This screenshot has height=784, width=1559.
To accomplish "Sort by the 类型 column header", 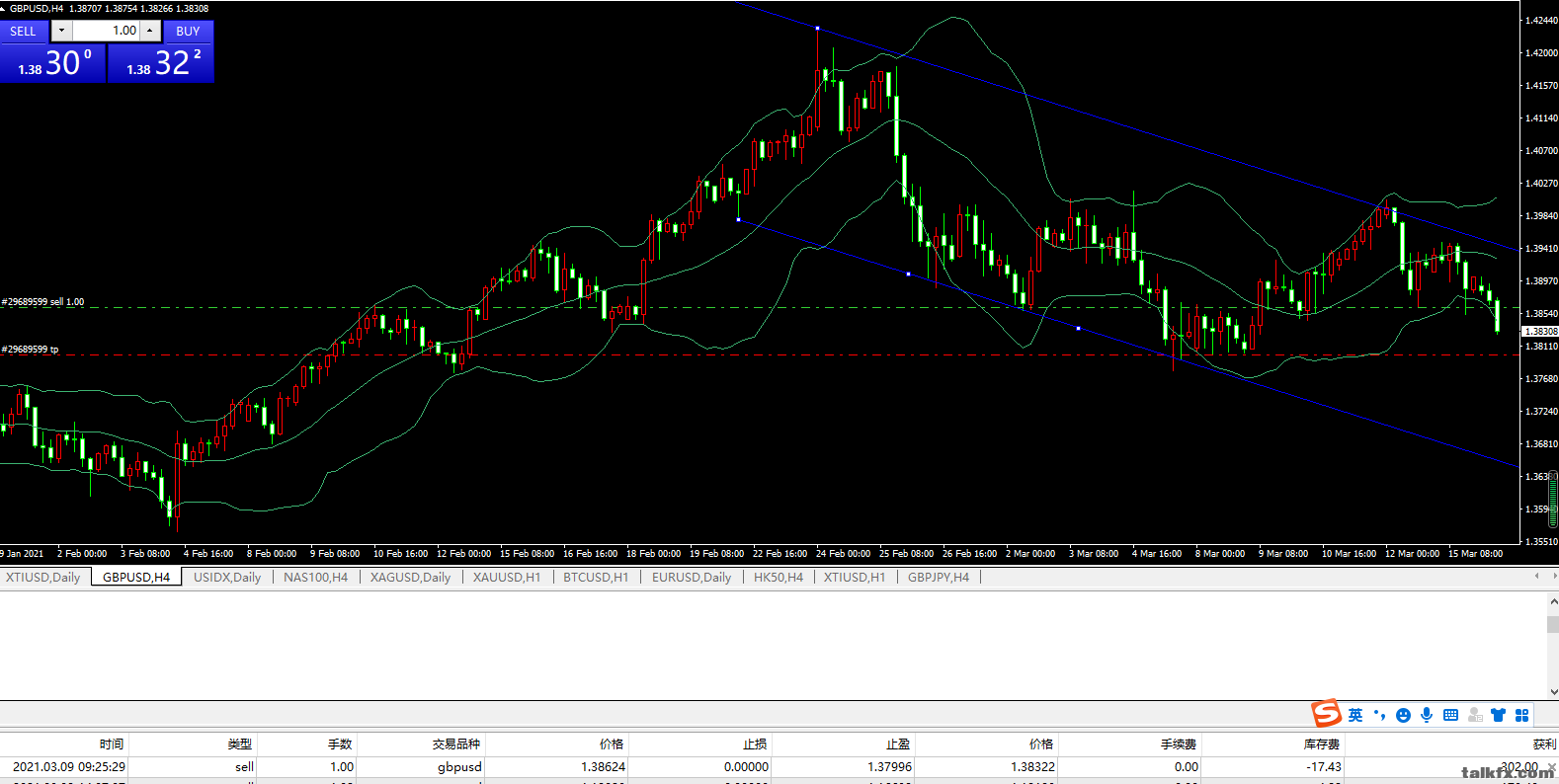I will (x=193, y=744).
